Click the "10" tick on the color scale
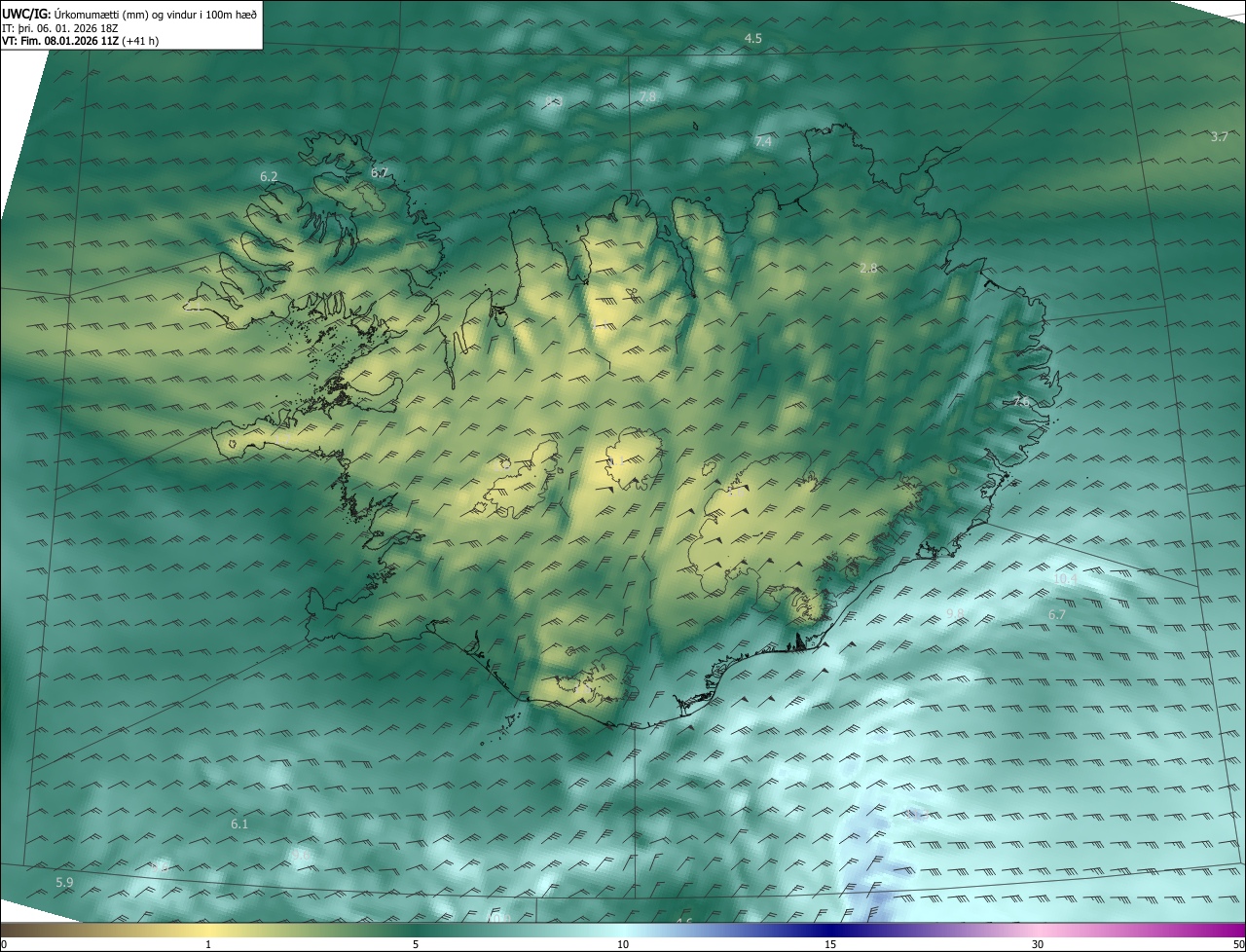This screenshot has width=1246, height=952. coord(623,945)
